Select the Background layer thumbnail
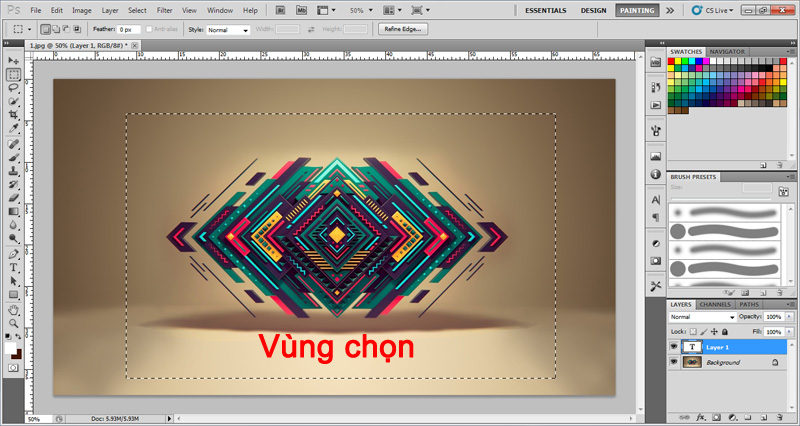The width and height of the screenshot is (800, 426). pyautogui.click(x=692, y=362)
